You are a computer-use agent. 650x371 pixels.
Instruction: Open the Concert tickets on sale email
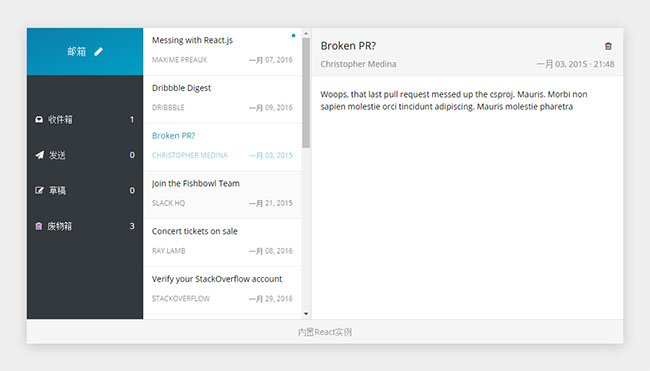coord(222,242)
